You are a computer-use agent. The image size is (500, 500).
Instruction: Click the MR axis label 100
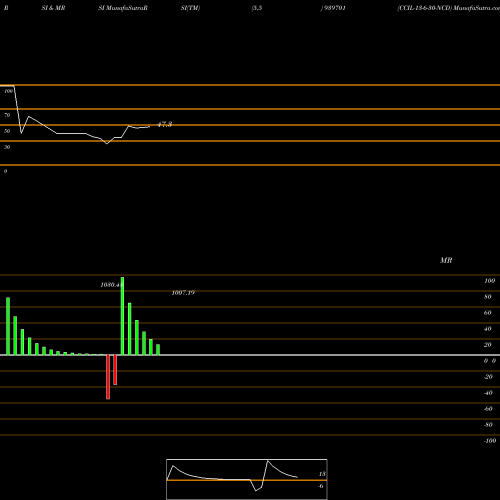(489, 281)
